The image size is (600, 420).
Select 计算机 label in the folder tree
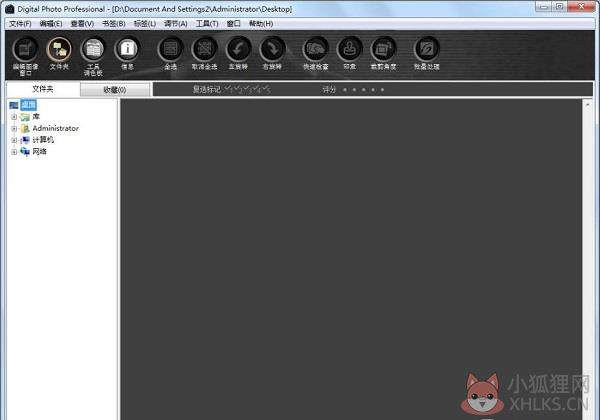point(43,140)
